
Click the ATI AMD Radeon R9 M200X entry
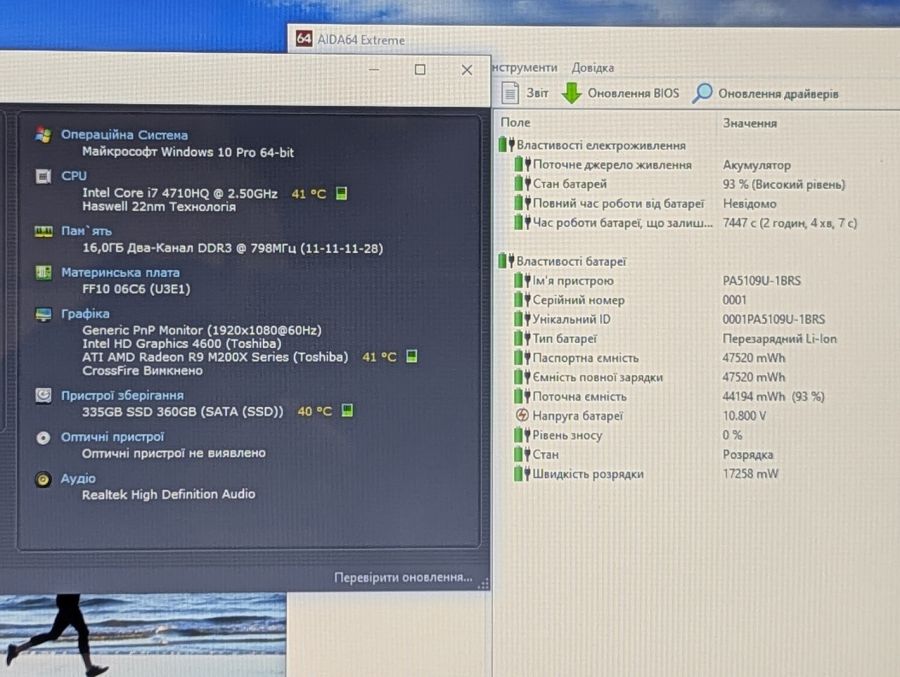(x=215, y=357)
